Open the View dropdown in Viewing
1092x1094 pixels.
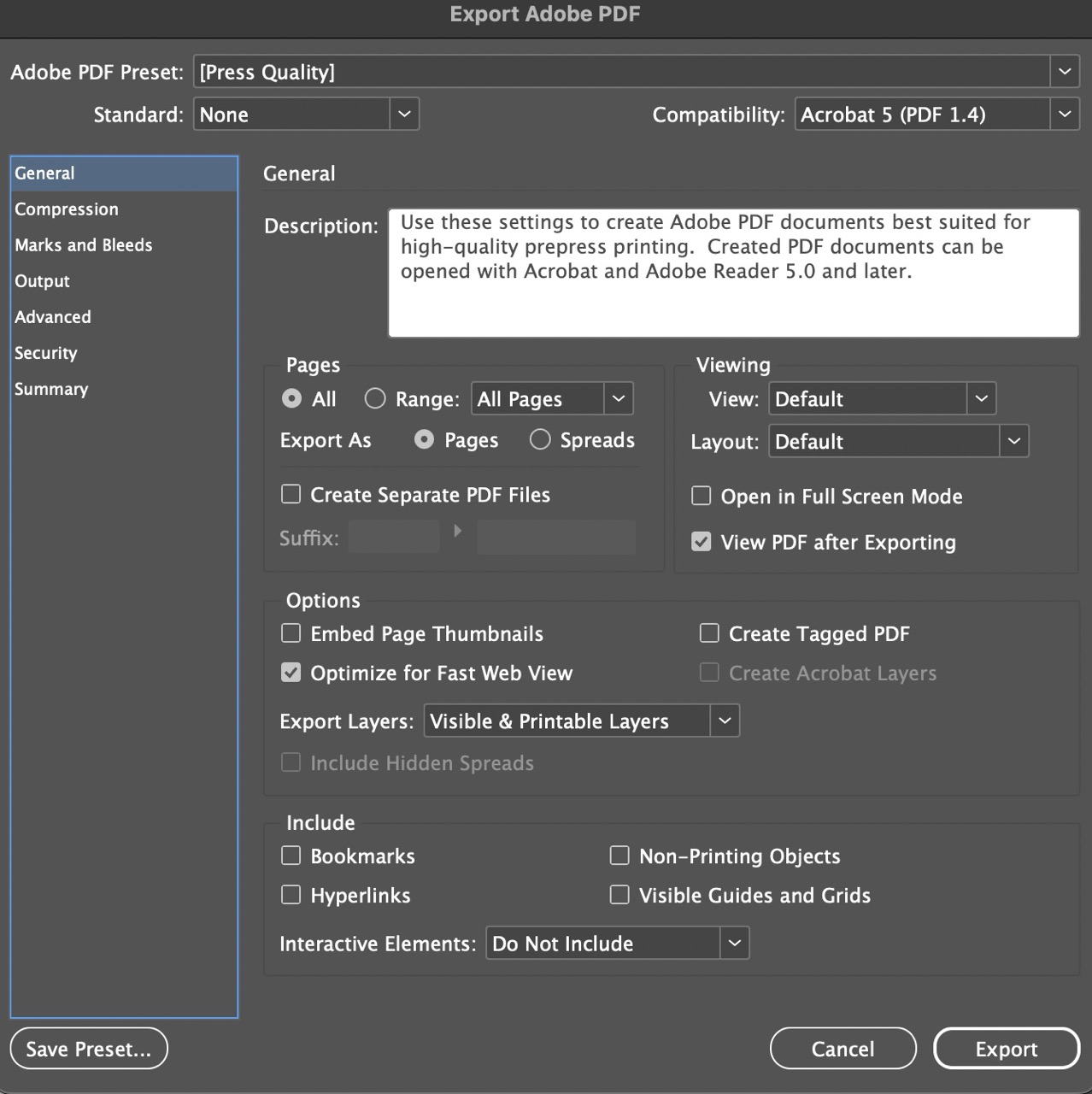[x=883, y=398]
